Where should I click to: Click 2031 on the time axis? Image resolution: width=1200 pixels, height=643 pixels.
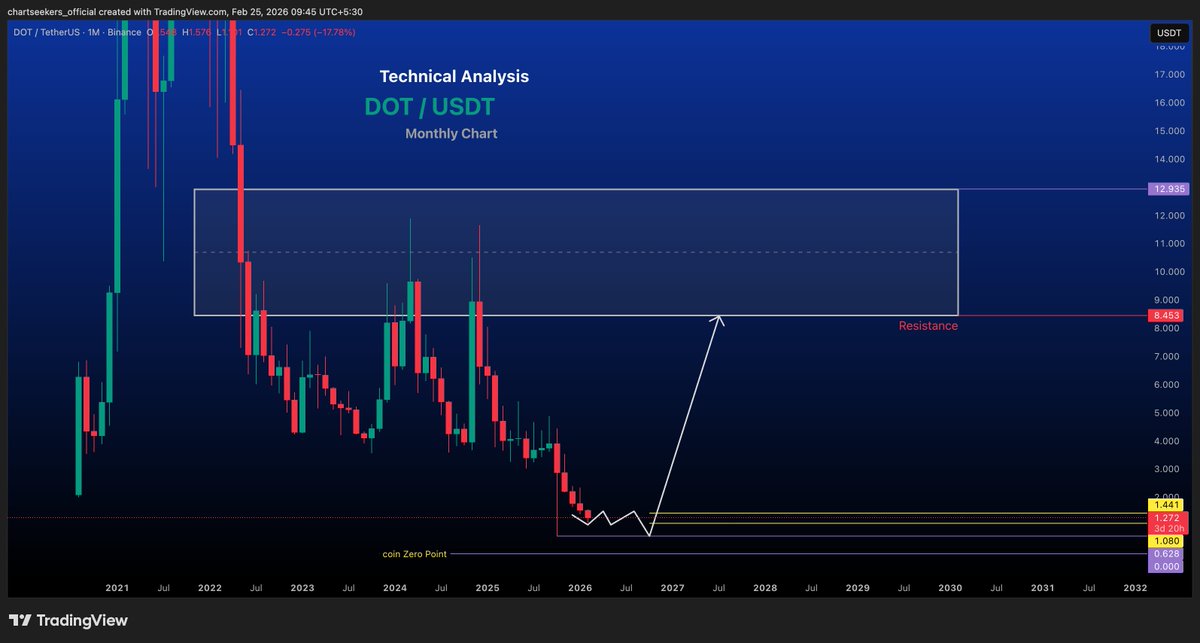tap(1041, 589)
